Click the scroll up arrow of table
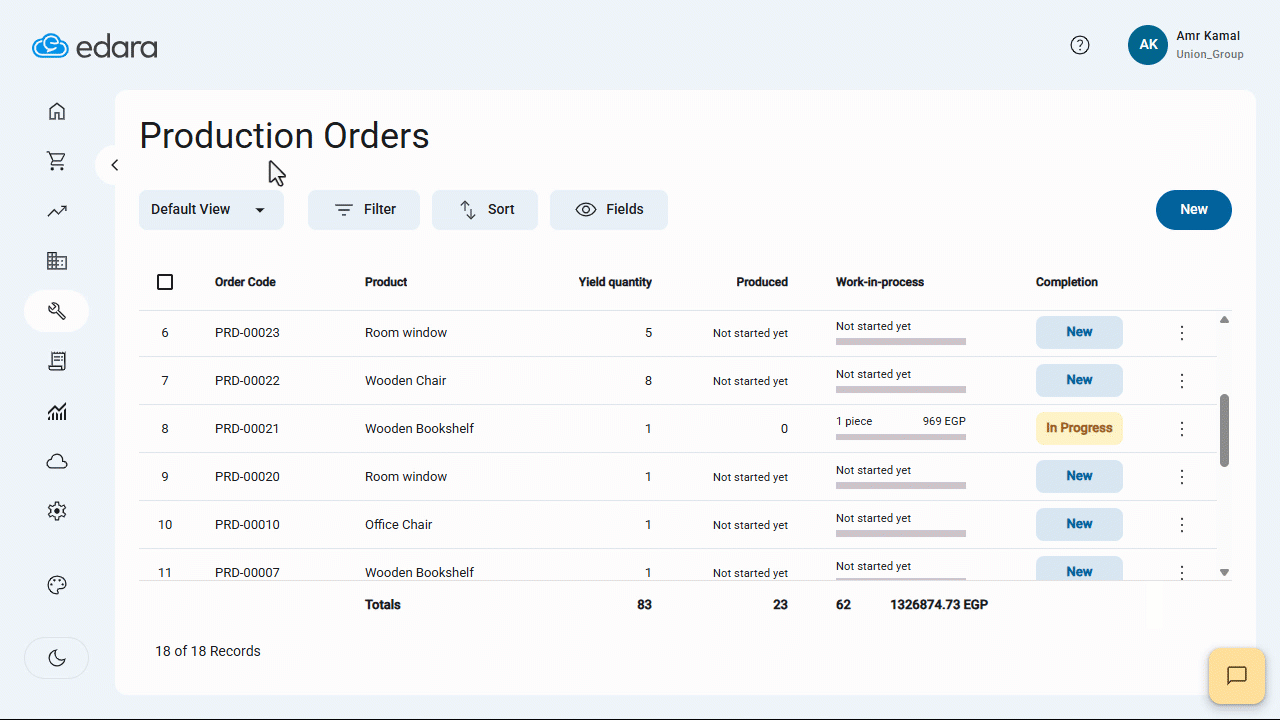This screenshot has height=720, width=1280. pyautogui.click(x=1224, y=320)
